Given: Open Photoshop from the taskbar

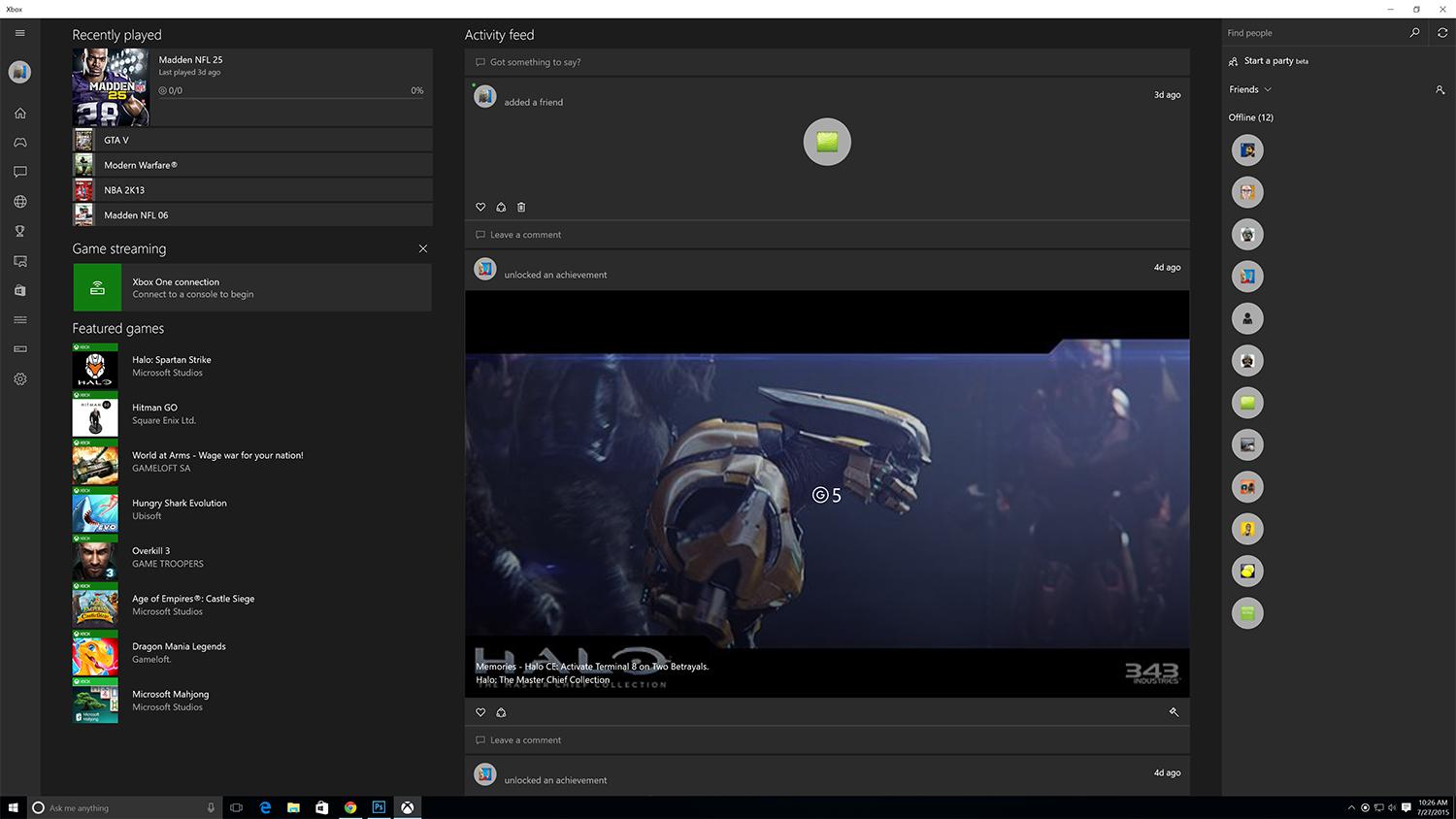Looking at the screenshot, I should pyautogui.click(x=379, y=807).
